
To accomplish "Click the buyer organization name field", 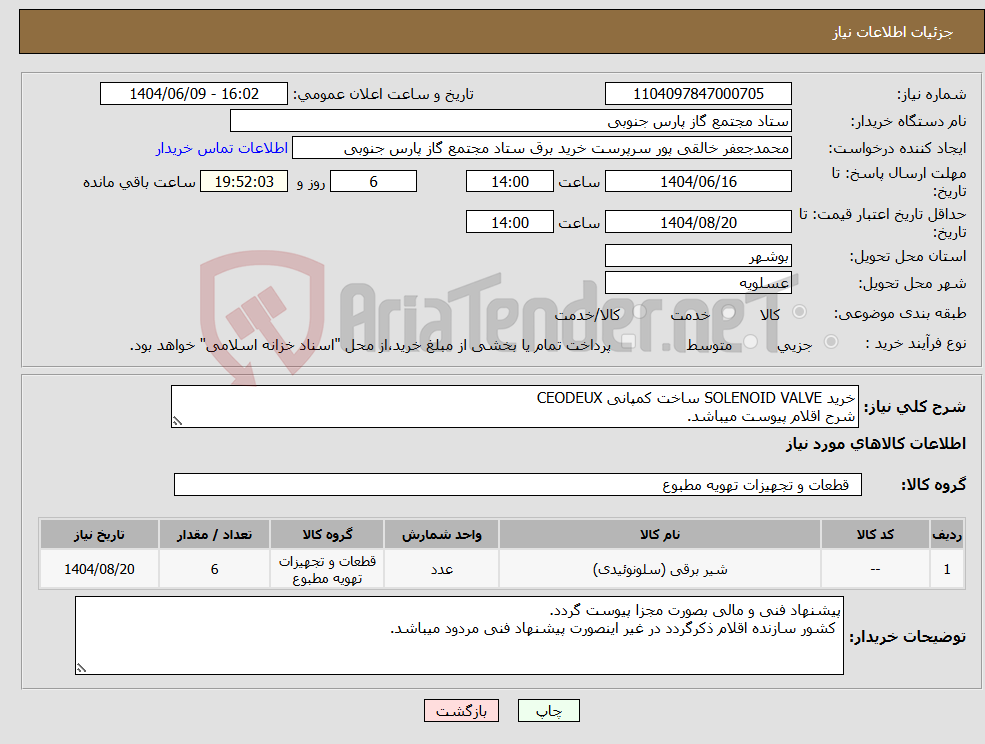I will click(510, 121).
